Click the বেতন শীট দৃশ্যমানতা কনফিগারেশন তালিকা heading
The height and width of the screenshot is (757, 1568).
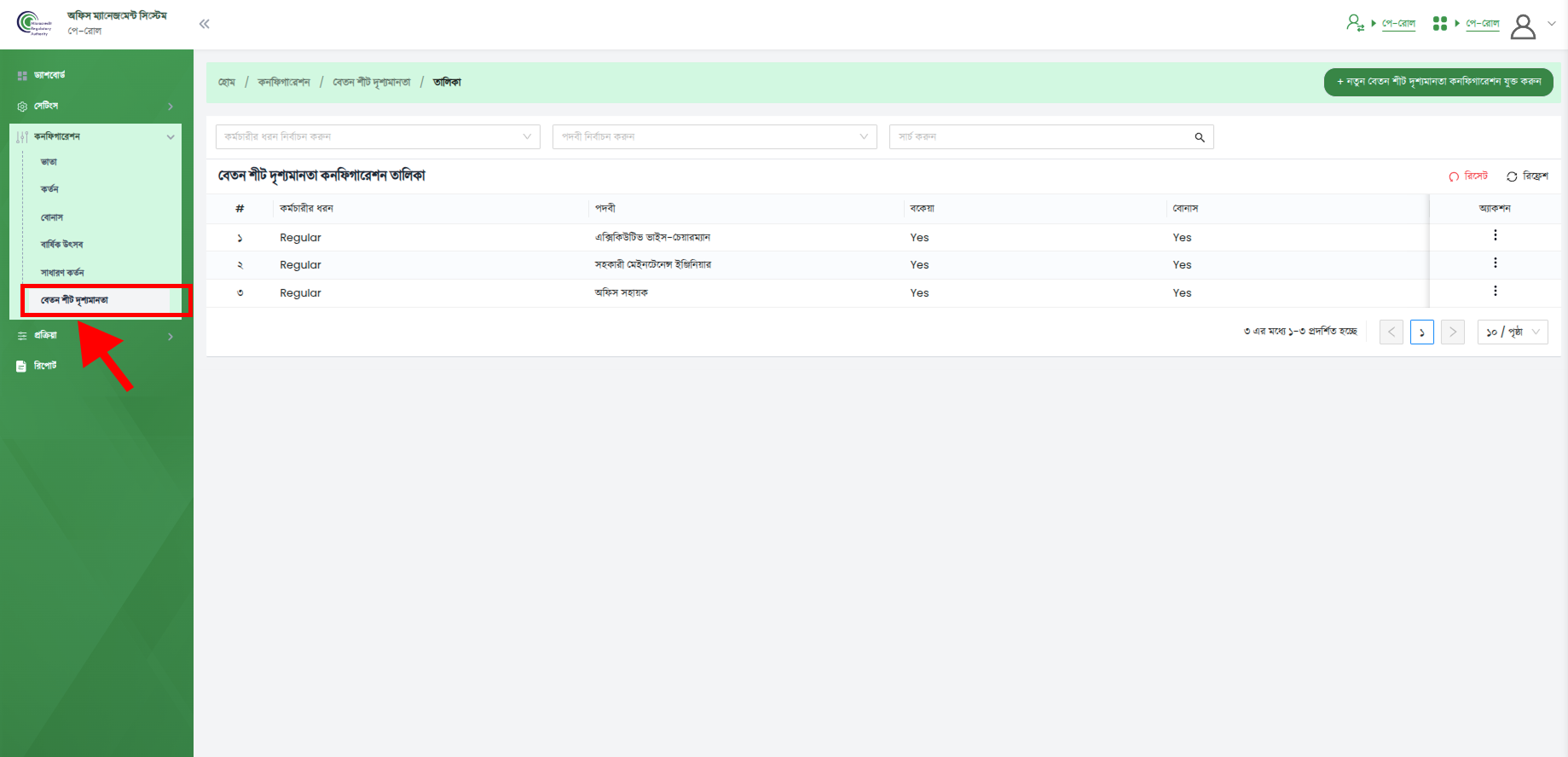(x=321, y=176)
